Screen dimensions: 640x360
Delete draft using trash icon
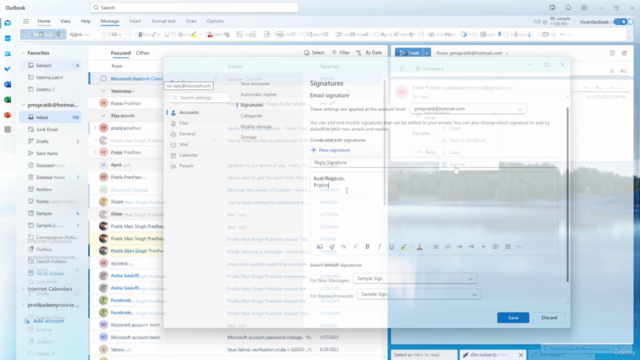(612, 53)
